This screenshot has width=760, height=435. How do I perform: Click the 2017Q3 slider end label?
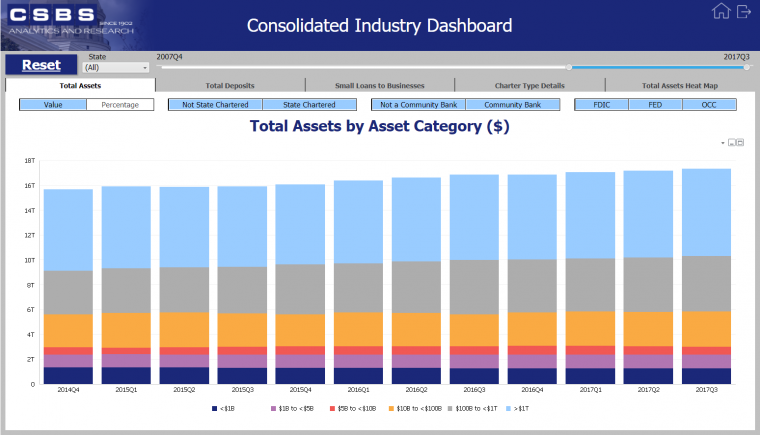click(x=736, y=57)
